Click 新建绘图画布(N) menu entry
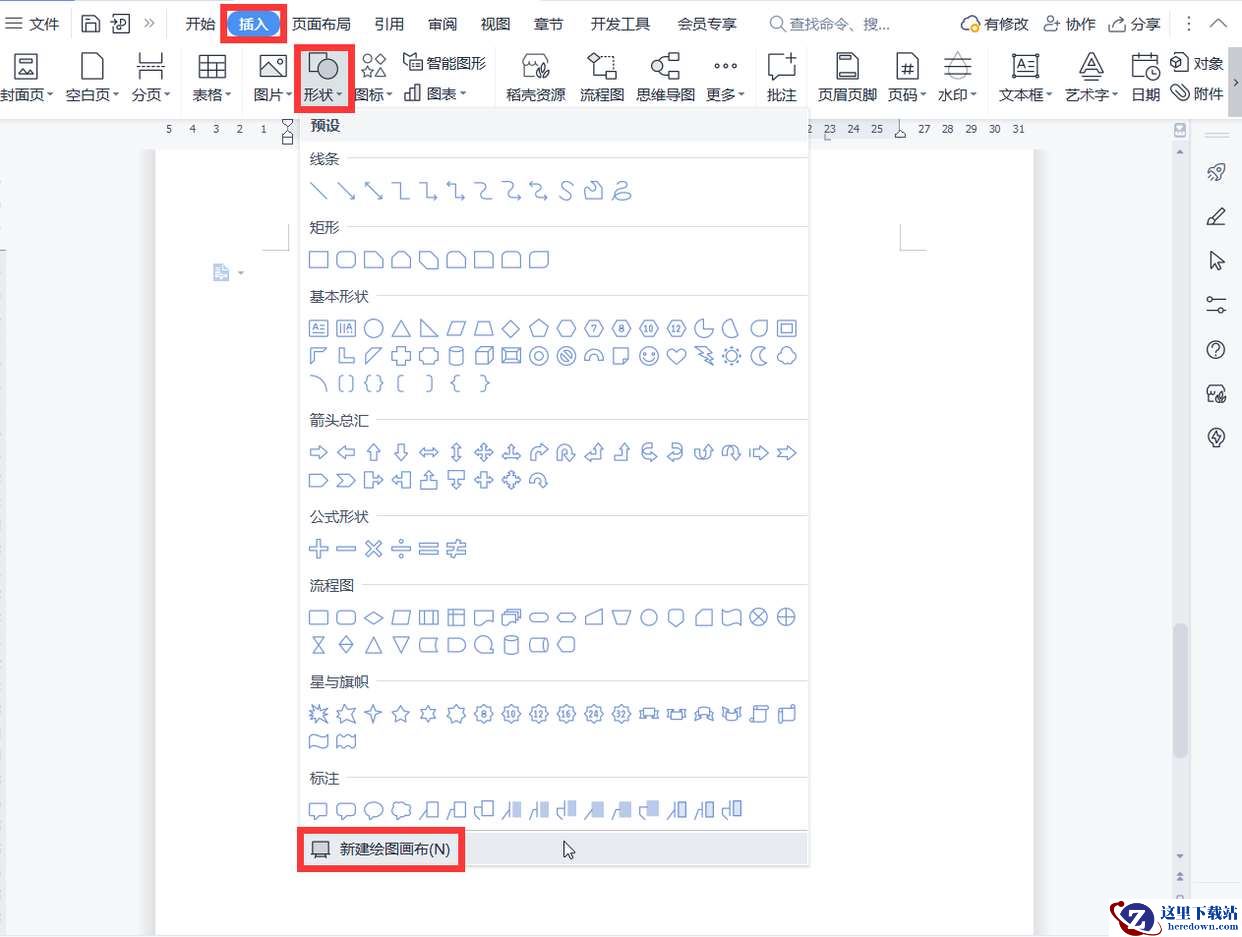The width and height of the screenshot is (1242, 937). [x=554, y=849]
